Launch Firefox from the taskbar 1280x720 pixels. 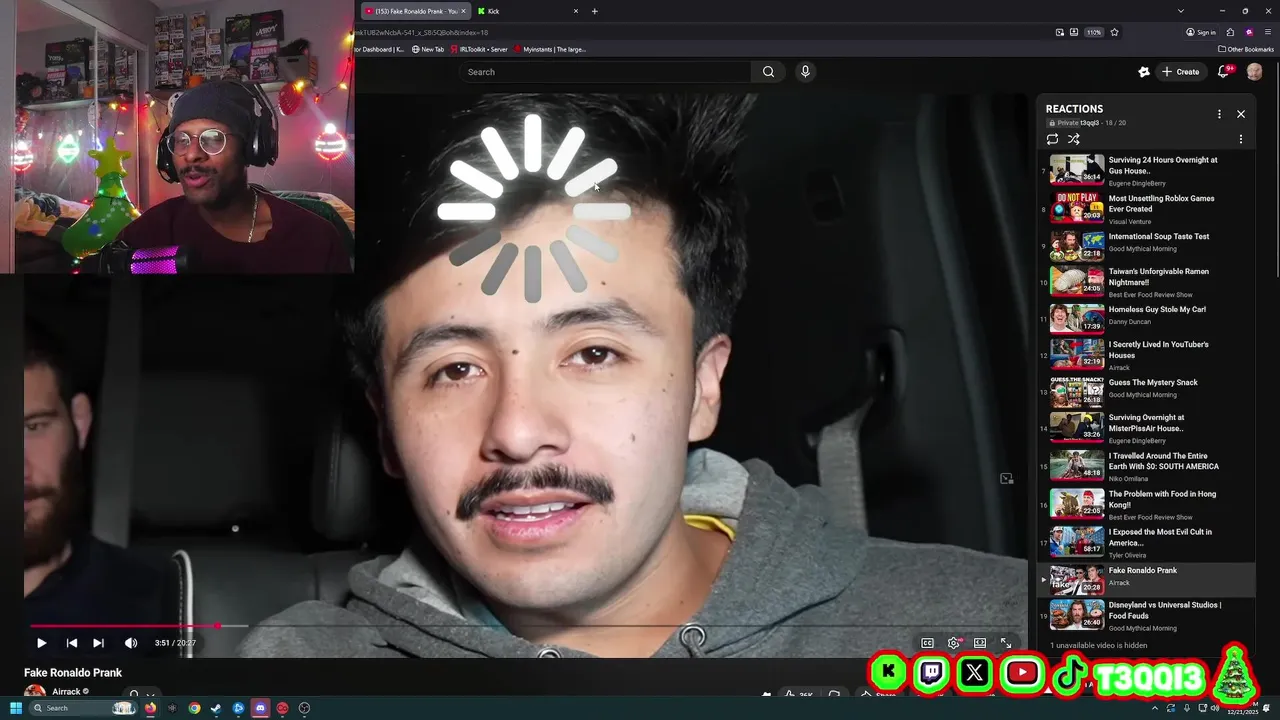click(150, 708)
